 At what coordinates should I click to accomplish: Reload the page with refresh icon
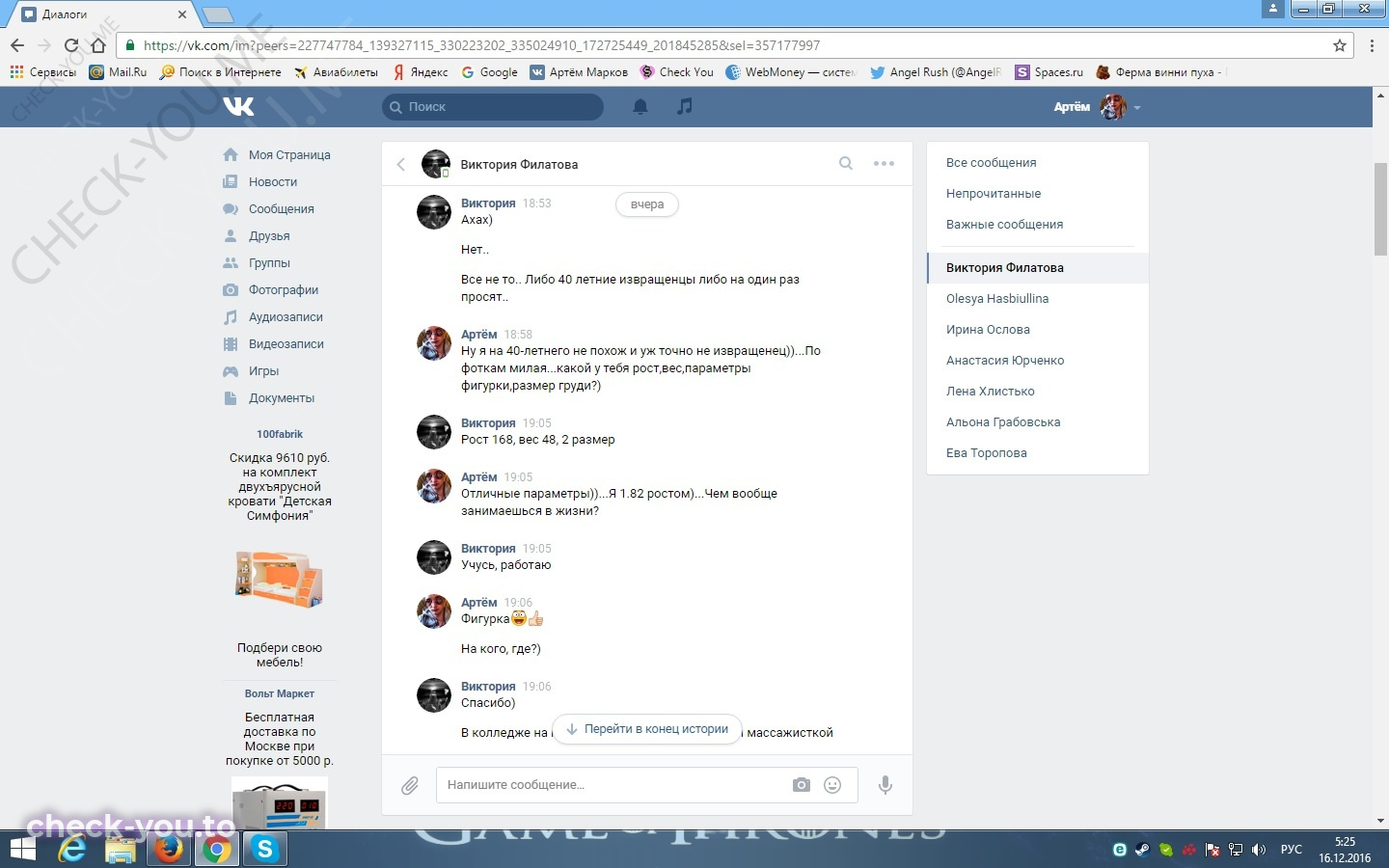(x=70, y=45)
